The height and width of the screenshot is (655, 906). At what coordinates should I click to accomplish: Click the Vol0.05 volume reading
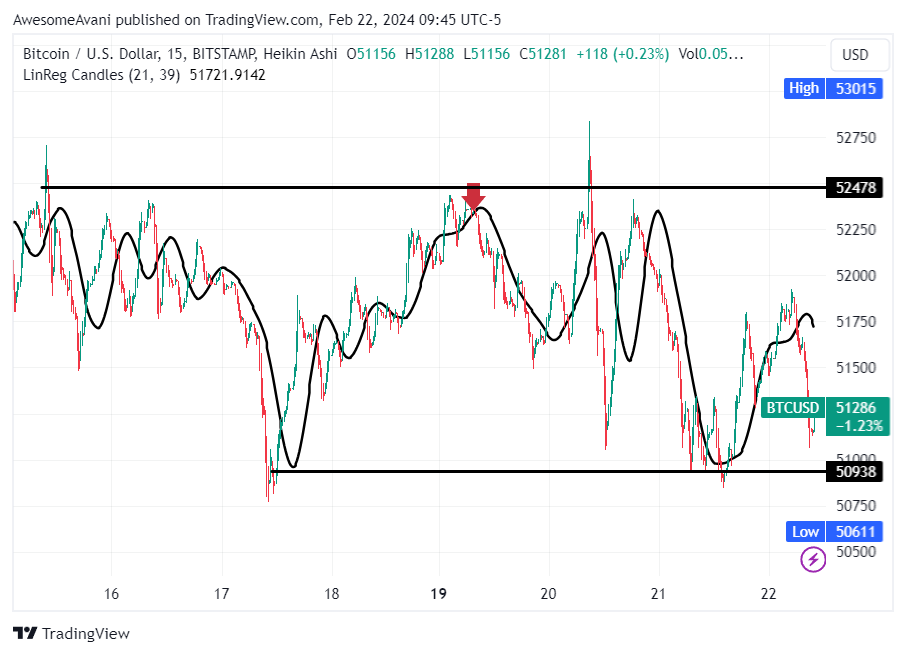(711, 54)
